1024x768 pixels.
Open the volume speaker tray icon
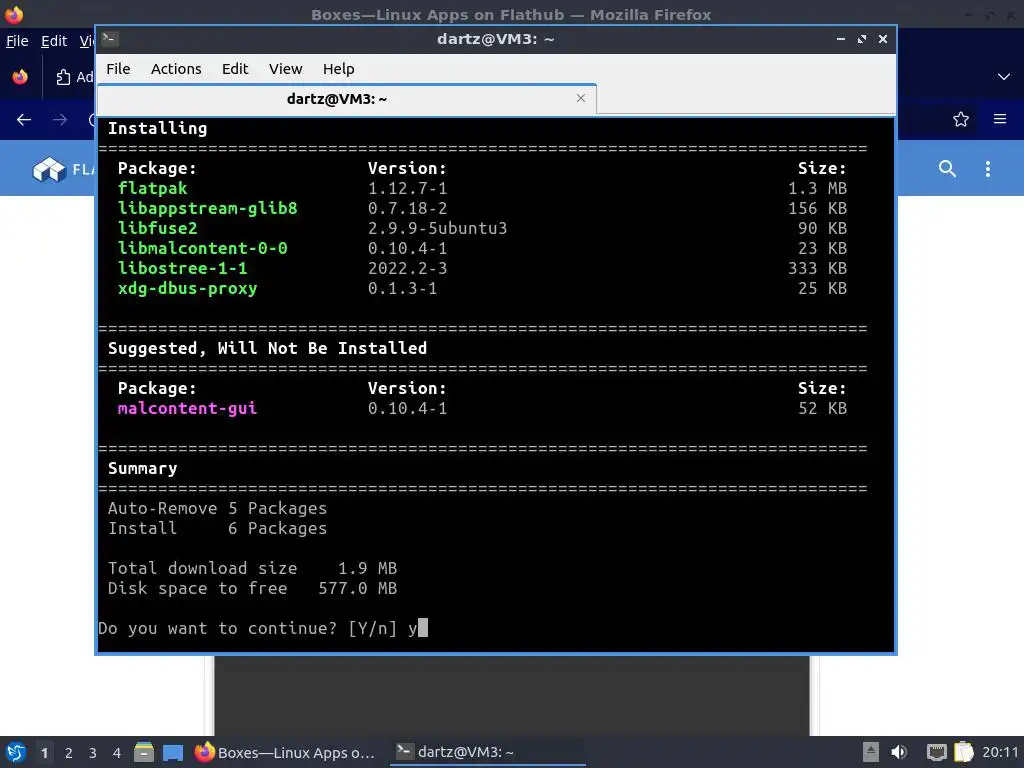pyautogui.click(x=899, y=752)
